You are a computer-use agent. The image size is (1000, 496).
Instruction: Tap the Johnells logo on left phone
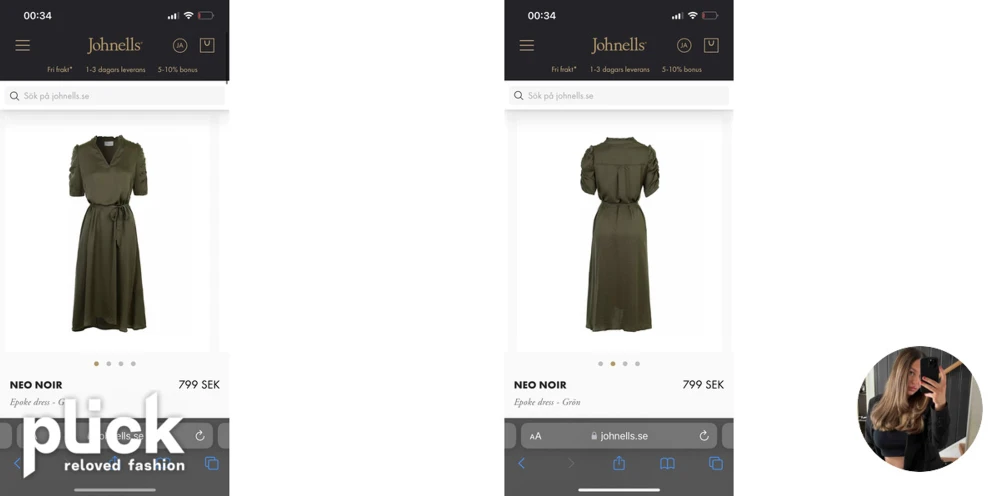point(115,45)
